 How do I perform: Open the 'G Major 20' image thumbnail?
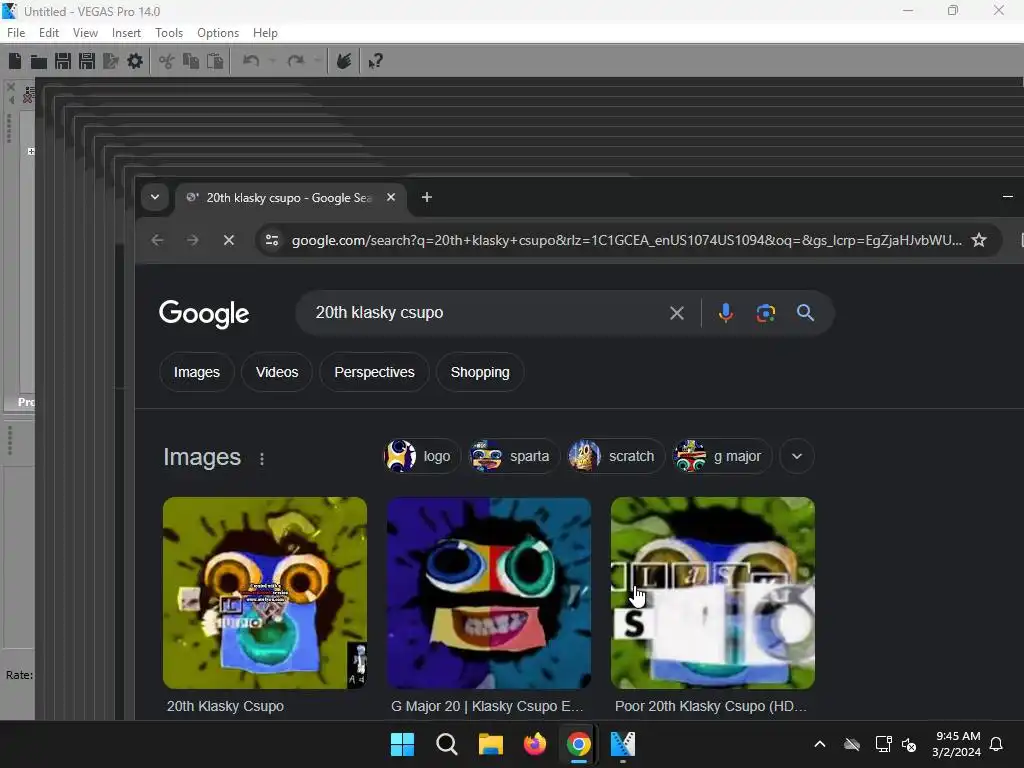(x=488, y=593)
